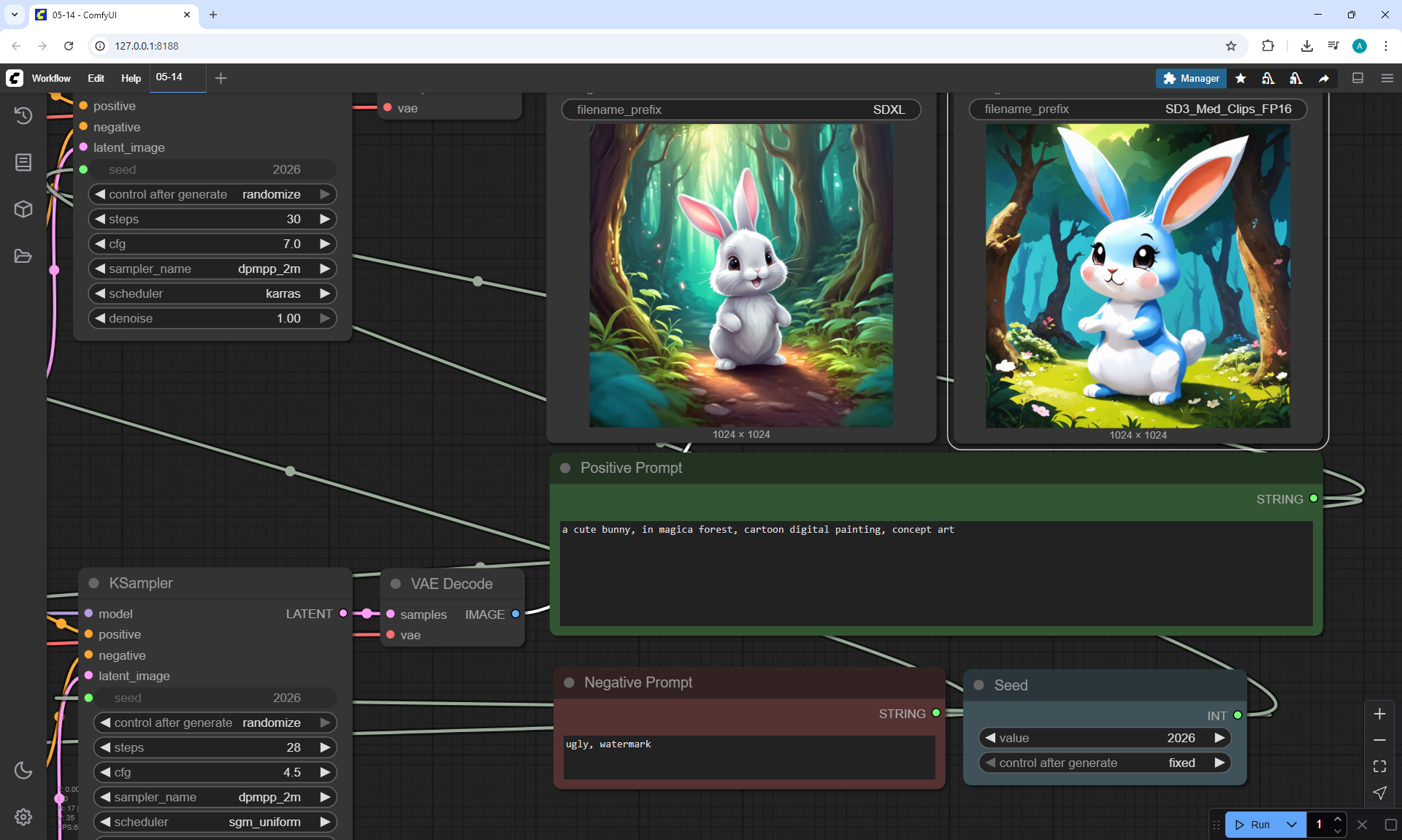The width and height of the screenshot is (1402, 840).
Task: Open the workflows folder sidebar icon
Action: click(x=23, y=256)
